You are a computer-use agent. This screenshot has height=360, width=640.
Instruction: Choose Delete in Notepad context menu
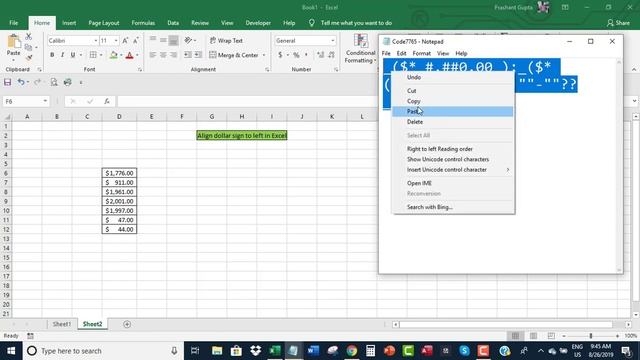[453, 122]
